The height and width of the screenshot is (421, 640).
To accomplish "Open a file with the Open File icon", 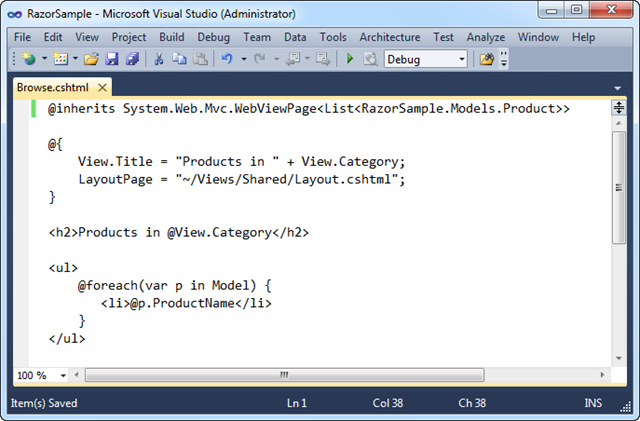I will [x=91, y=59].
